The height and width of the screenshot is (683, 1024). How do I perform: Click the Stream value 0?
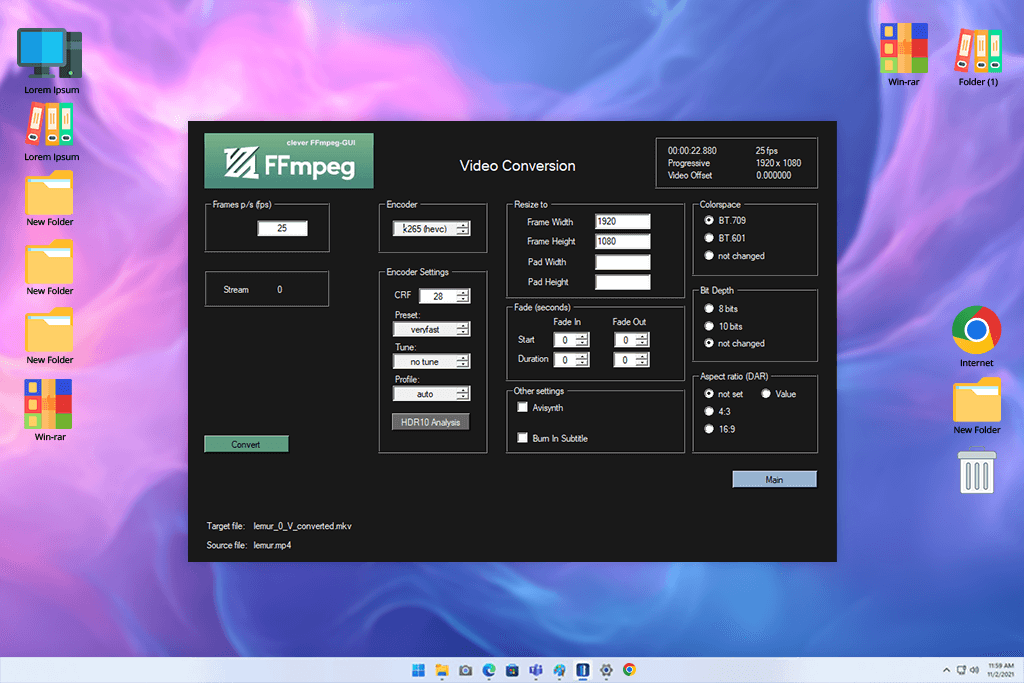[280, 289]
